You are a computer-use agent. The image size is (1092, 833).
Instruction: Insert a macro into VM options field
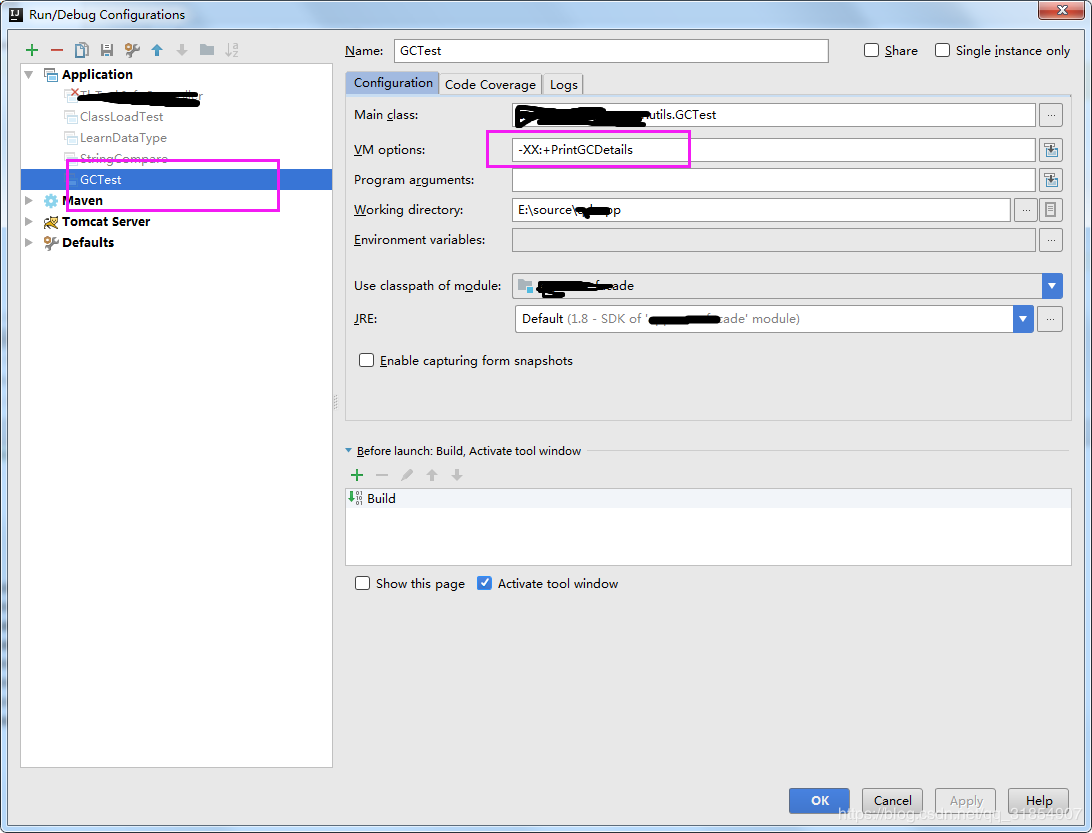tap(1051, 149)
